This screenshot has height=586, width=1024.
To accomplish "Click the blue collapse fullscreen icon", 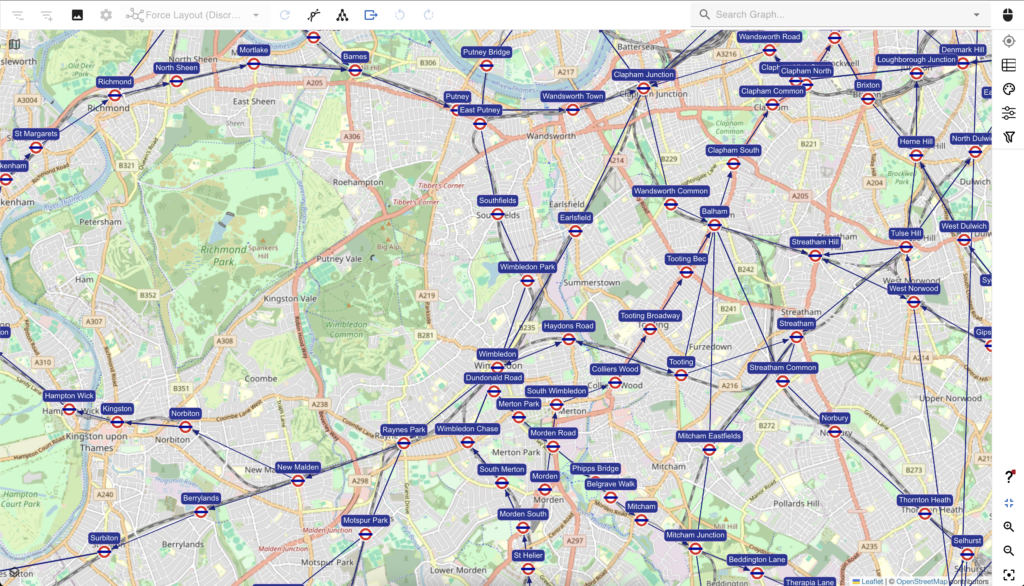I will tap(1009, 502).
